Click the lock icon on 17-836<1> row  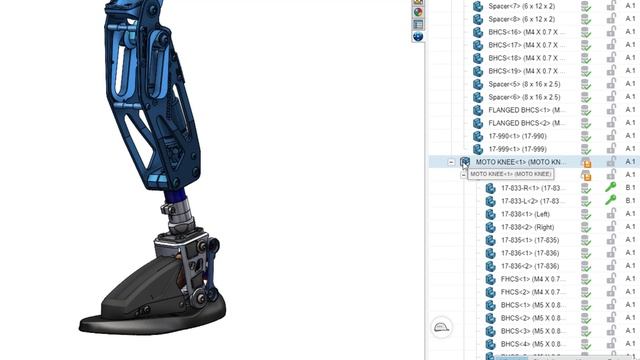(x=611, y=252)
